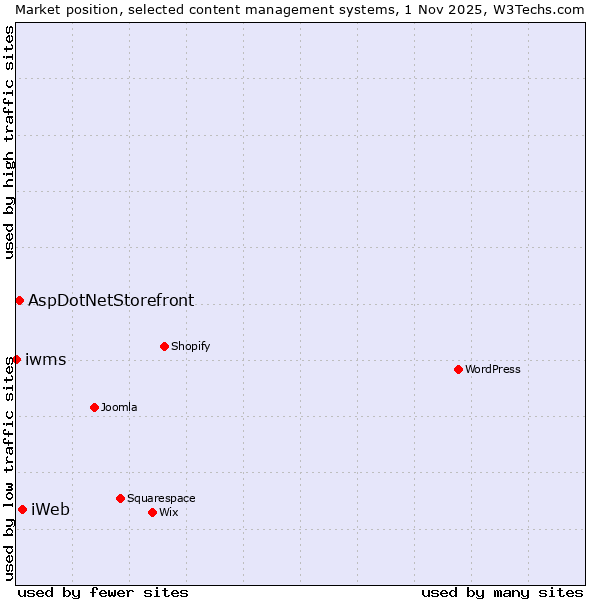Click the 'used by high traffic sites' axis label

9,142
